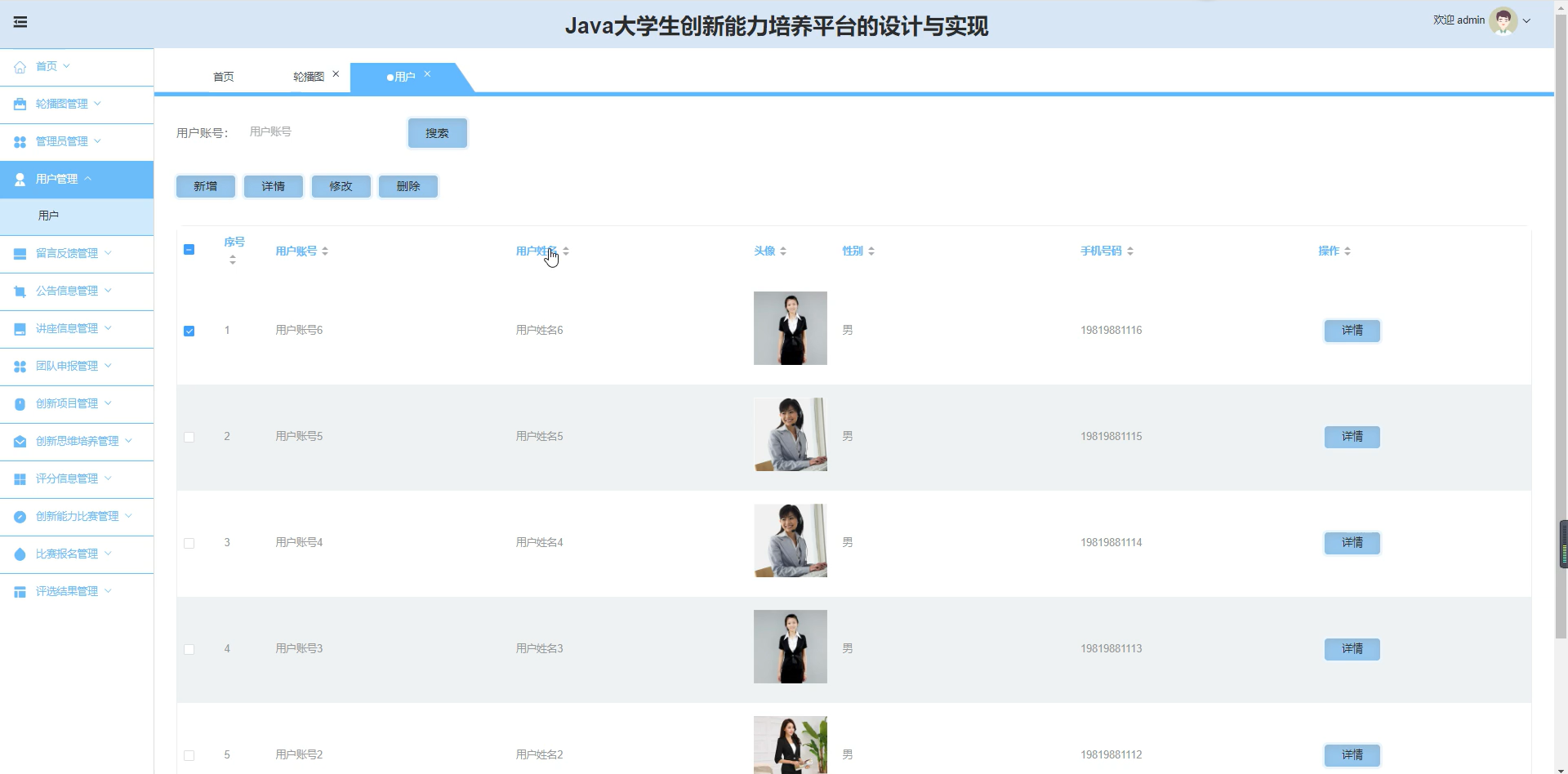Click inside the 用户账号 search input field
This screenshot has width=1568, height=774.
[x=318, y=131]
